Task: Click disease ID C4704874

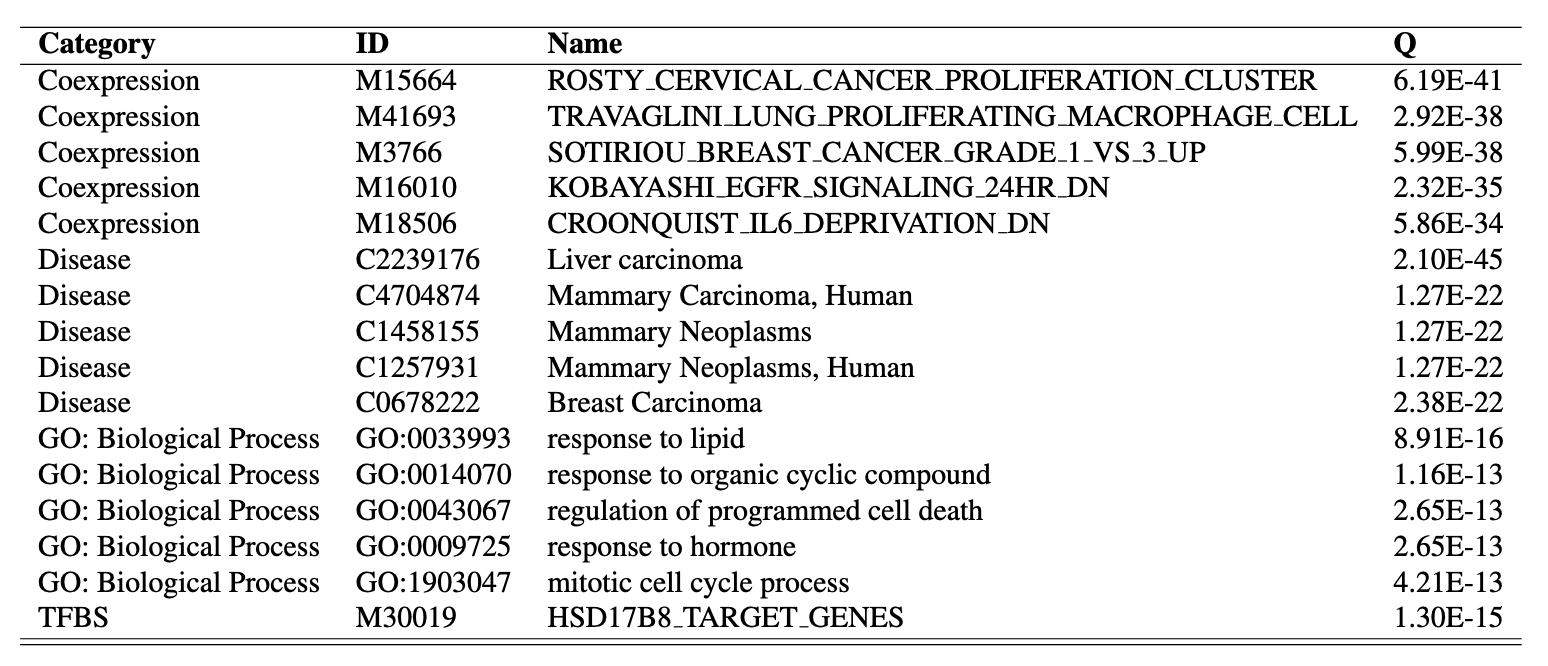Action: click(417, 296)
